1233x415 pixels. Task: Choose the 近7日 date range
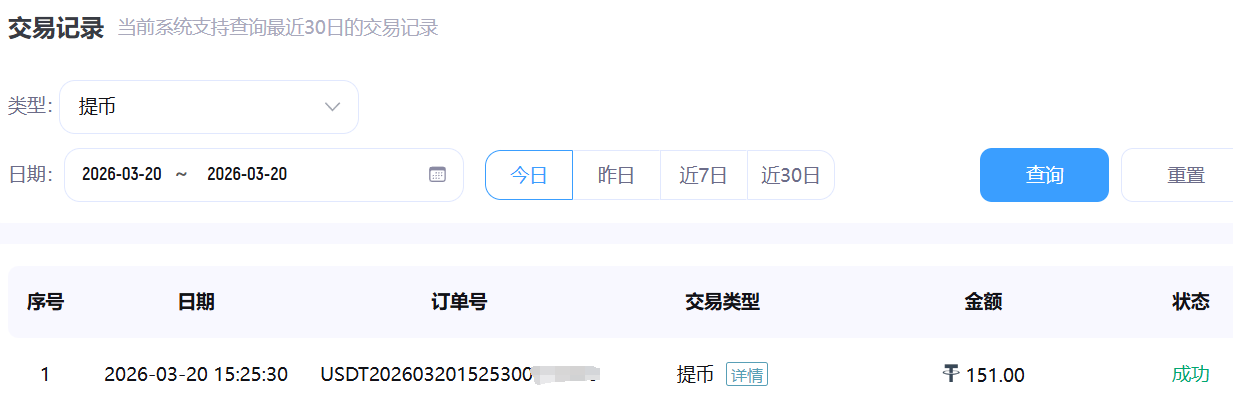pyautogui.click(x=703, y=175)
